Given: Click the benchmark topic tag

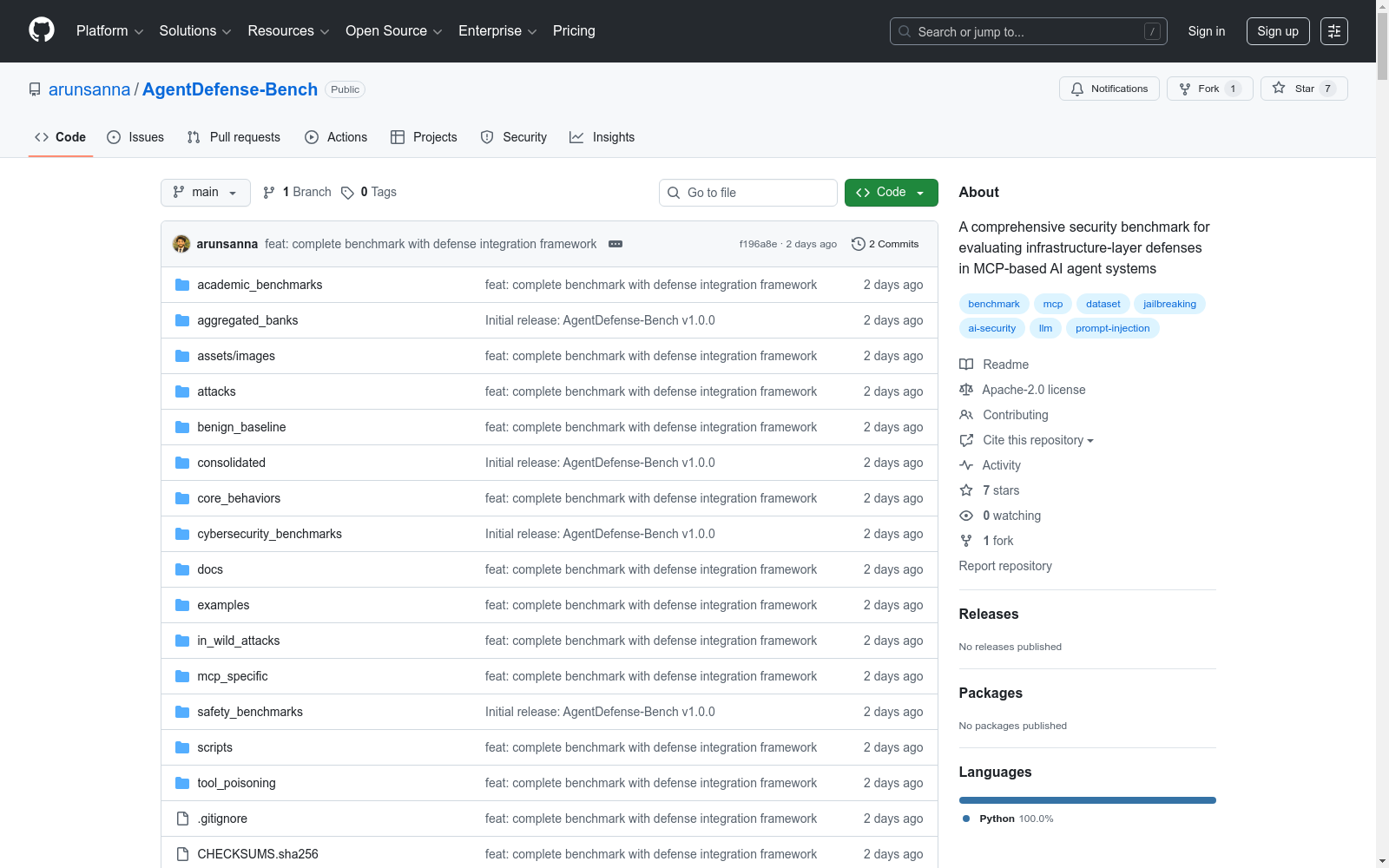Looking at the screenshot, I should [994, 304].
